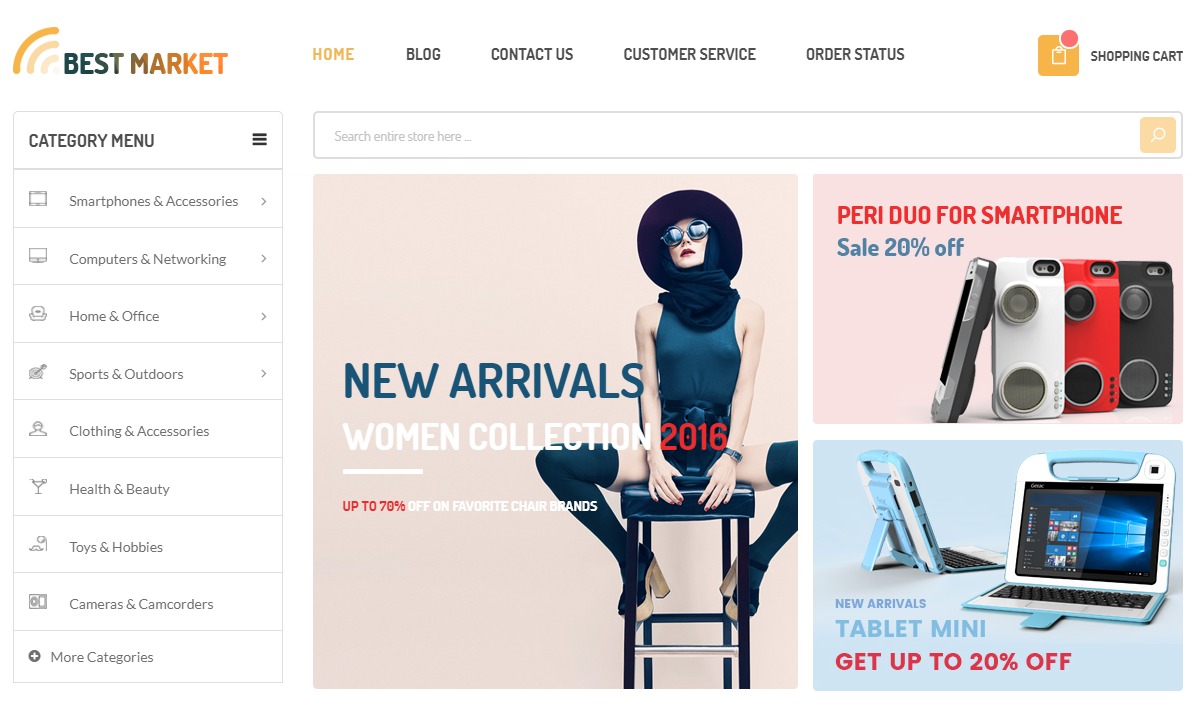Open Order Status in top navigation
The image size is (1198, 717).
(855, 54)
